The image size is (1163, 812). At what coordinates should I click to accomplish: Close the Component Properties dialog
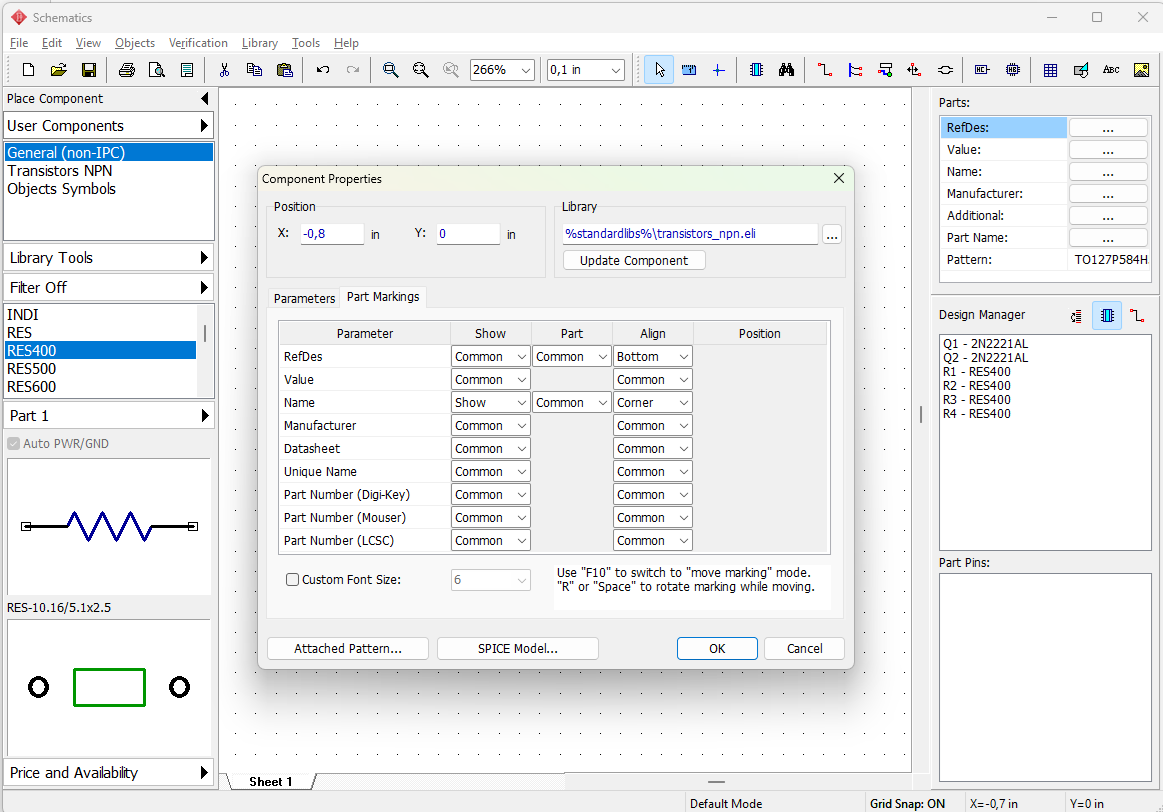(x=839, y=178)
